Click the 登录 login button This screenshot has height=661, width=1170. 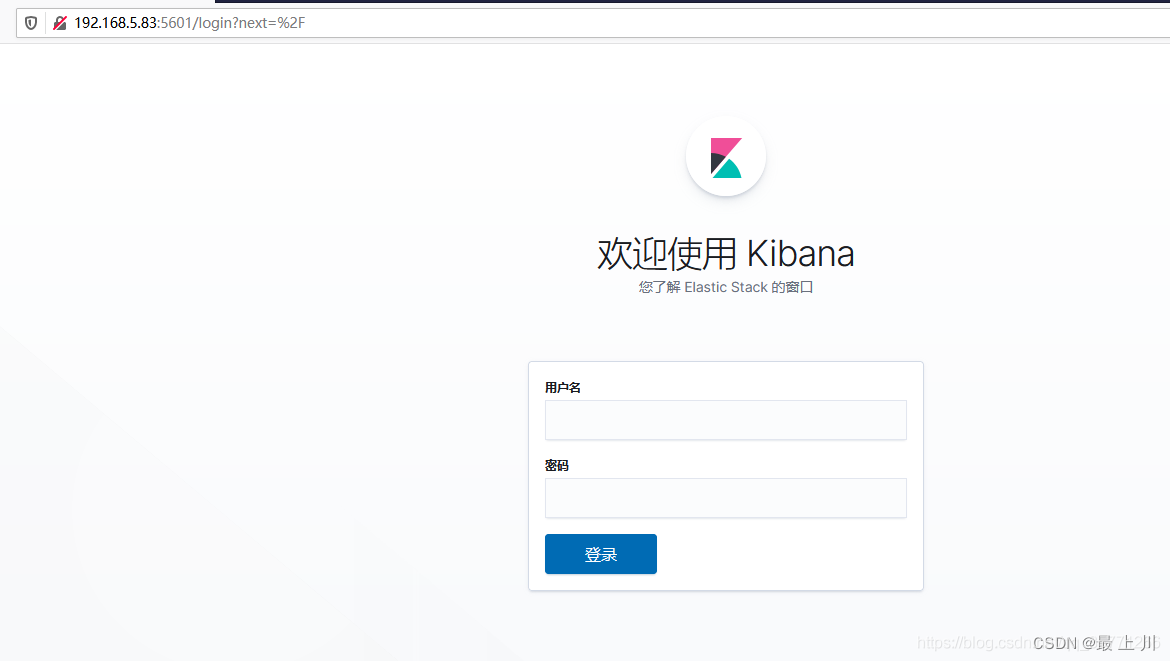point(601,554)
